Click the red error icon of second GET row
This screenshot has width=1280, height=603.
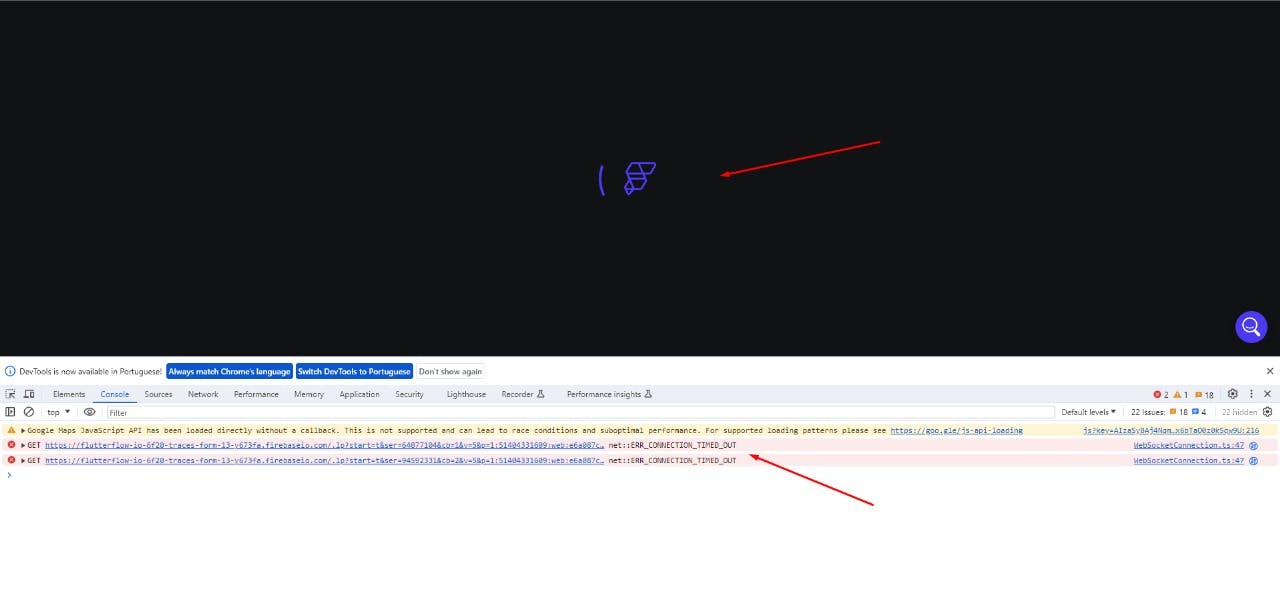pyautogui.click(x=12, y=460)
